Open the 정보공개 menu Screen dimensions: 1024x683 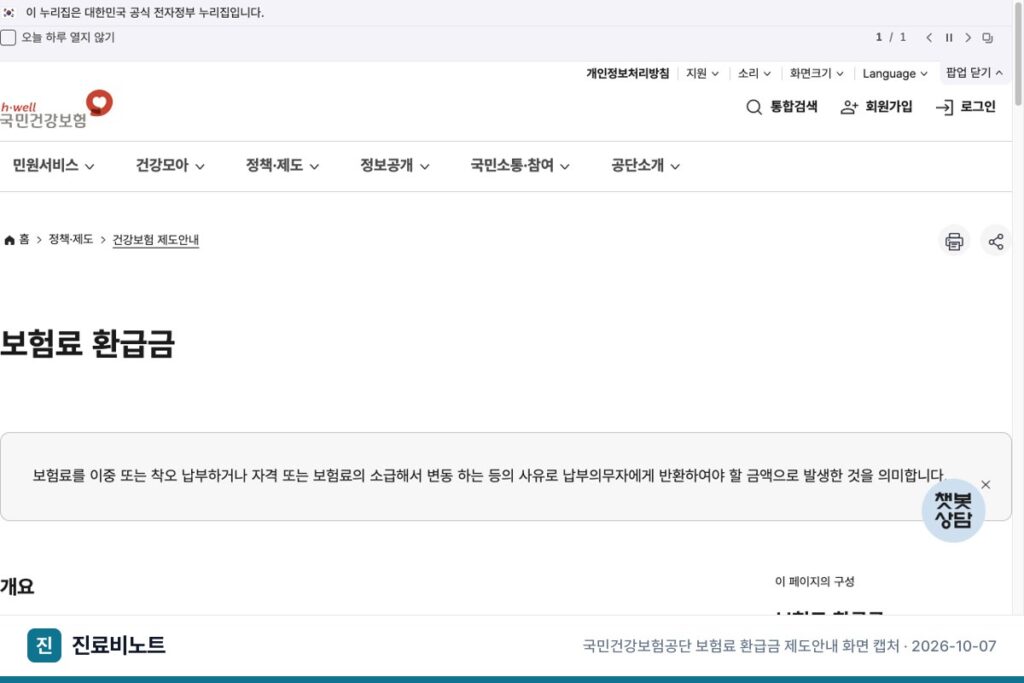(394, 166)
